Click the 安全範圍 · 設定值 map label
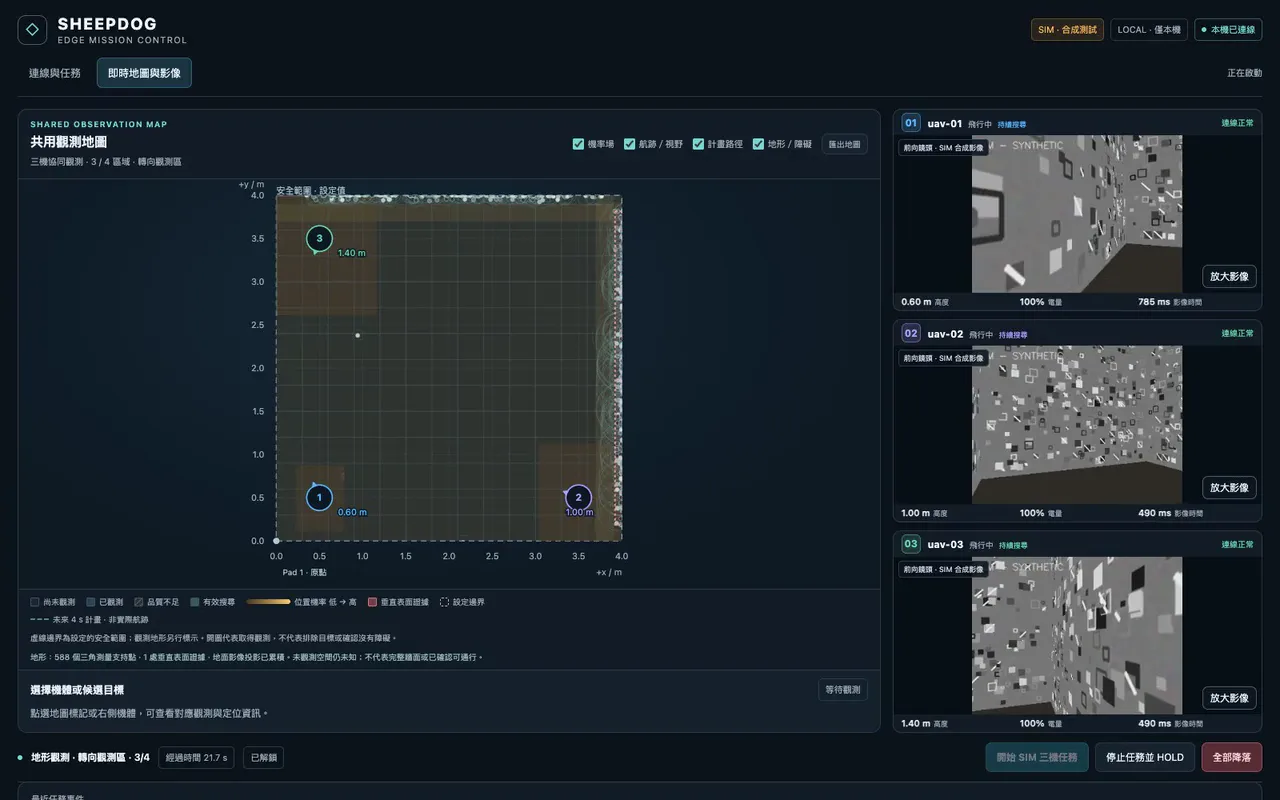Viewport: 1280px width, 800px height. click(x=310, y=190)
